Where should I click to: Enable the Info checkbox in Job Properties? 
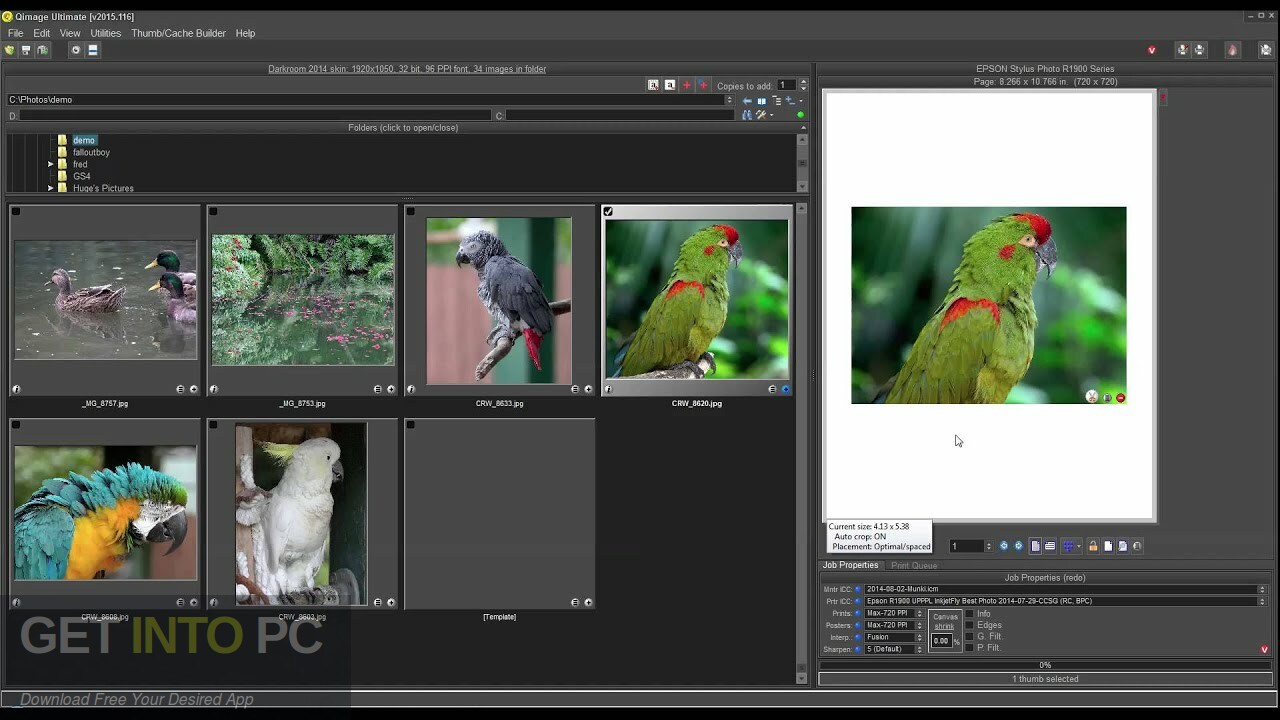tap(969, 613)
